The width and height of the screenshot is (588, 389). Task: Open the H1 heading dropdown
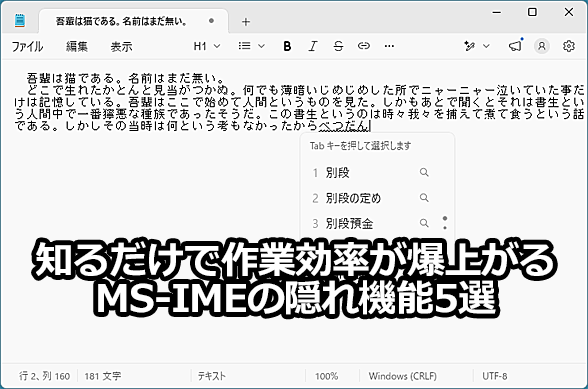(207, 46)
